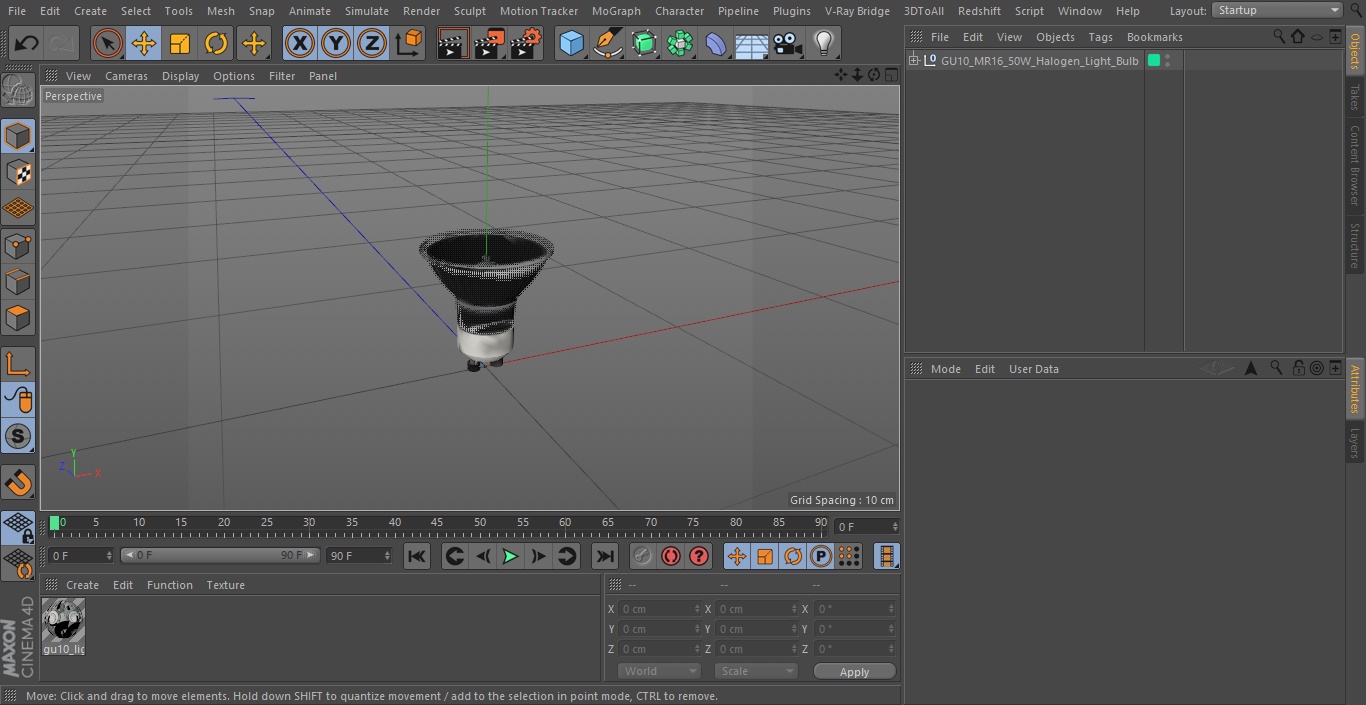Select the gu10_lig material thumbnail
Viewport: 1366px width, 705px height.
click(x=63, y=621)
